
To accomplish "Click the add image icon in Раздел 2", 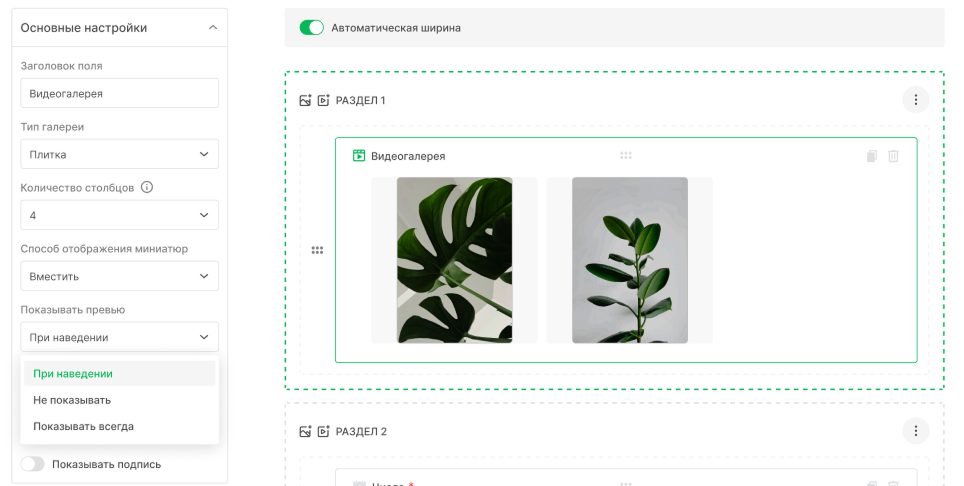I will pyautogui.click(x=306, y=431).
